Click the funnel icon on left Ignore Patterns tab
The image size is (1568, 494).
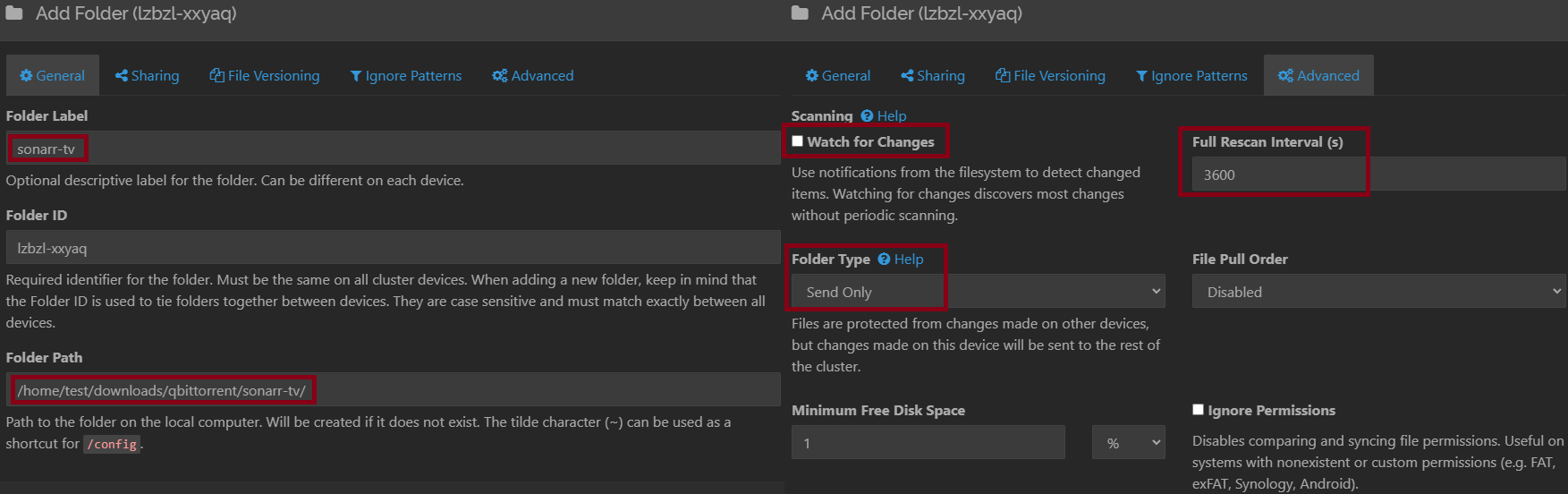356,77
